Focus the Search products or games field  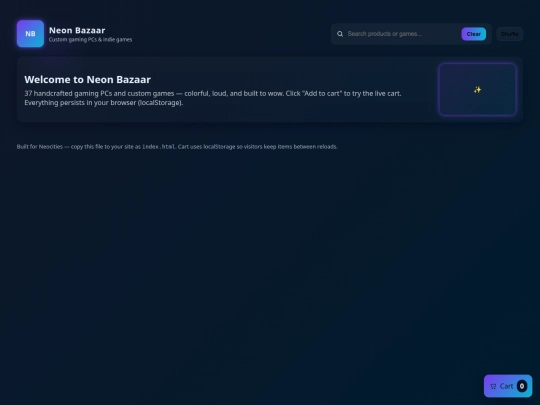pos(402,34)
